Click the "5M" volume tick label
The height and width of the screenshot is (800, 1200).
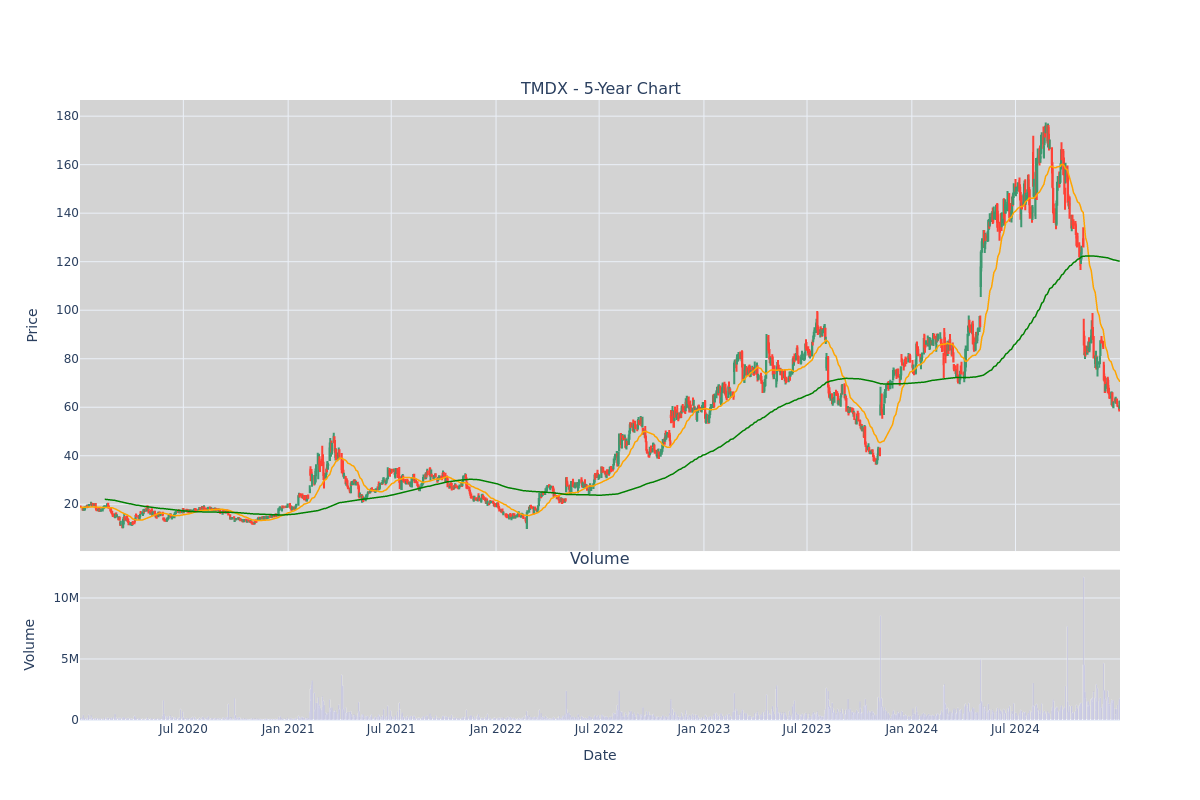pos(70,659)
